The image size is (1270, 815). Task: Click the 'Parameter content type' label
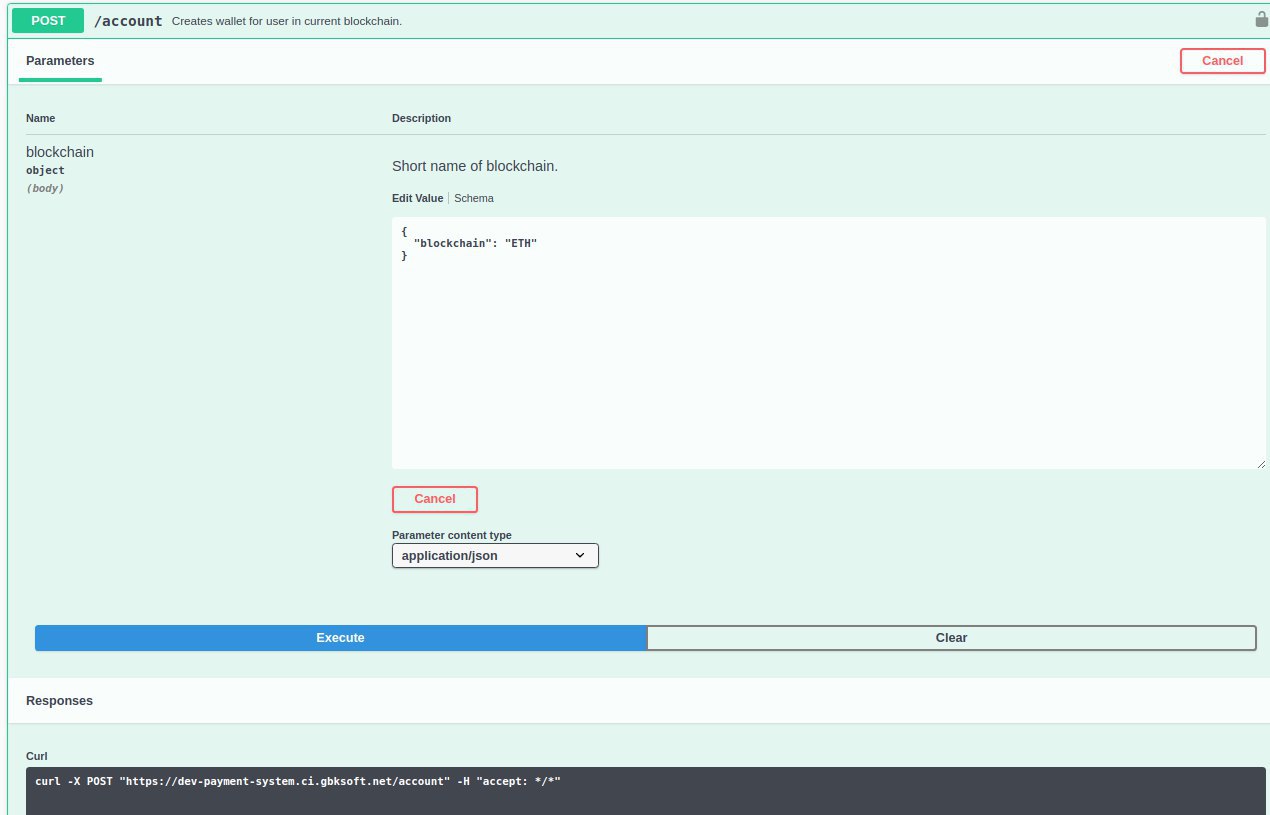click(452, 535)
